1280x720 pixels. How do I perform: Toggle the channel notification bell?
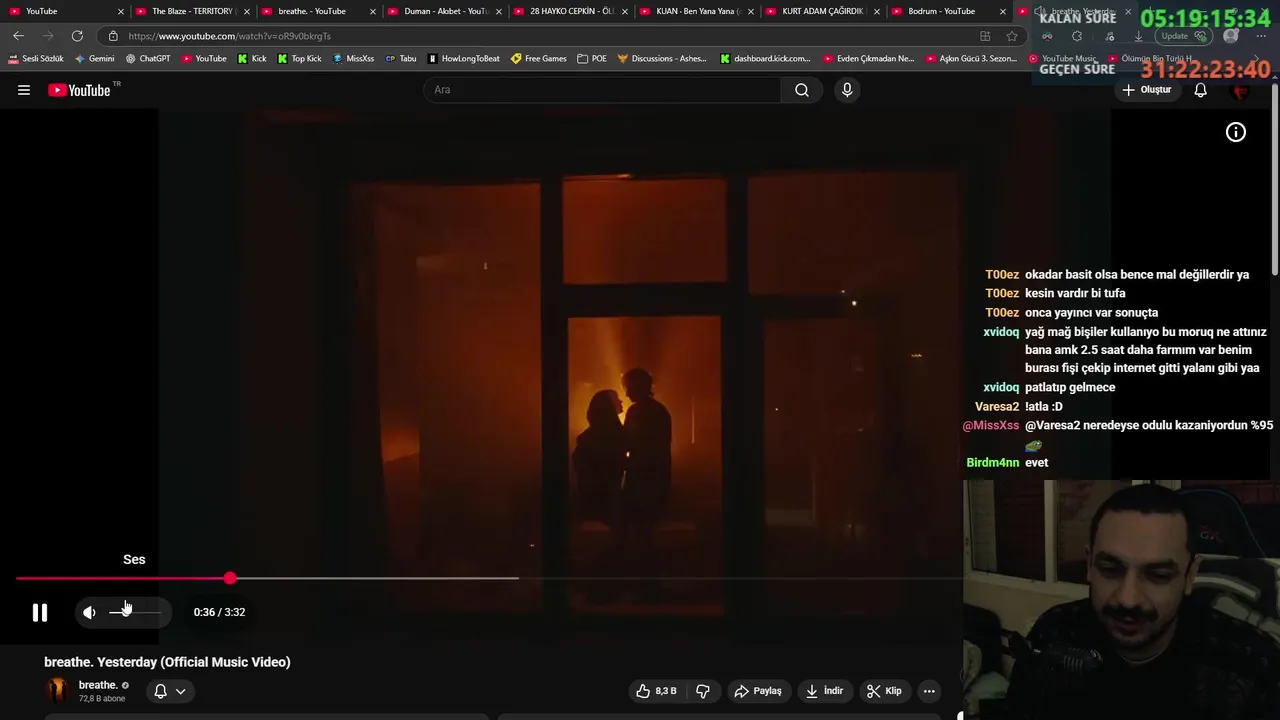click(160, 691)
